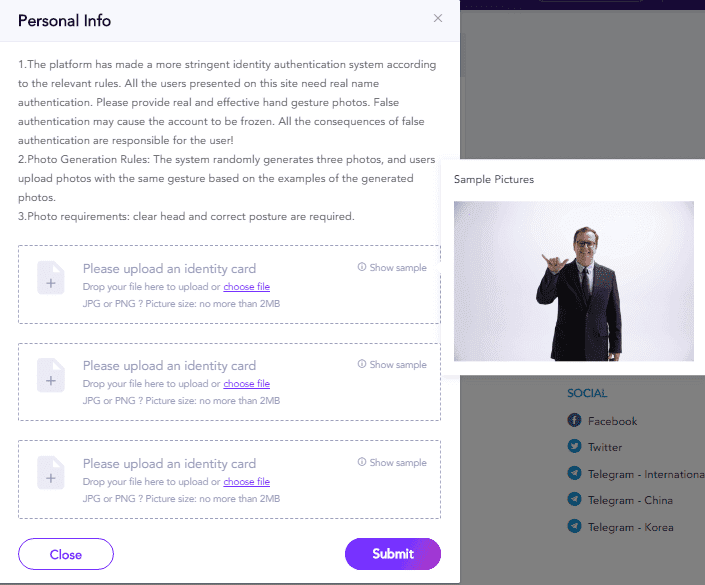Click choose file in third upload box
This screenshot has height=585, width=705.
(246, 482)
